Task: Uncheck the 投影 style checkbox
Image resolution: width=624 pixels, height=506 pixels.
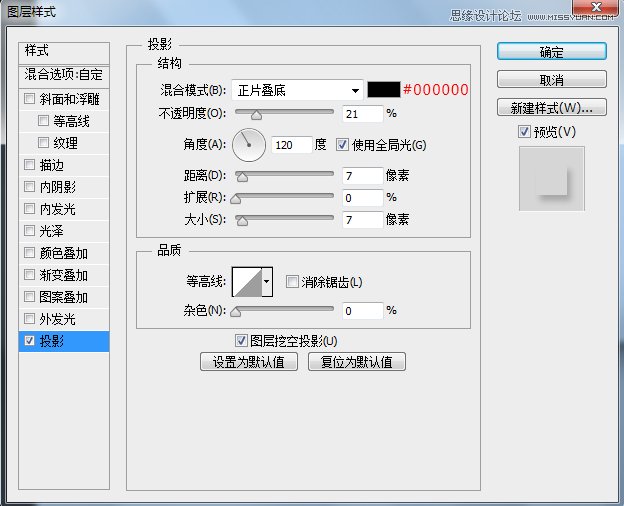Action: tap(29, 340)
